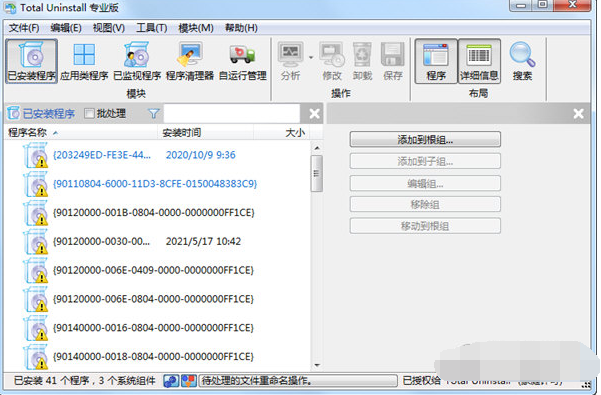Click scroll up arrow of program list

317,148
